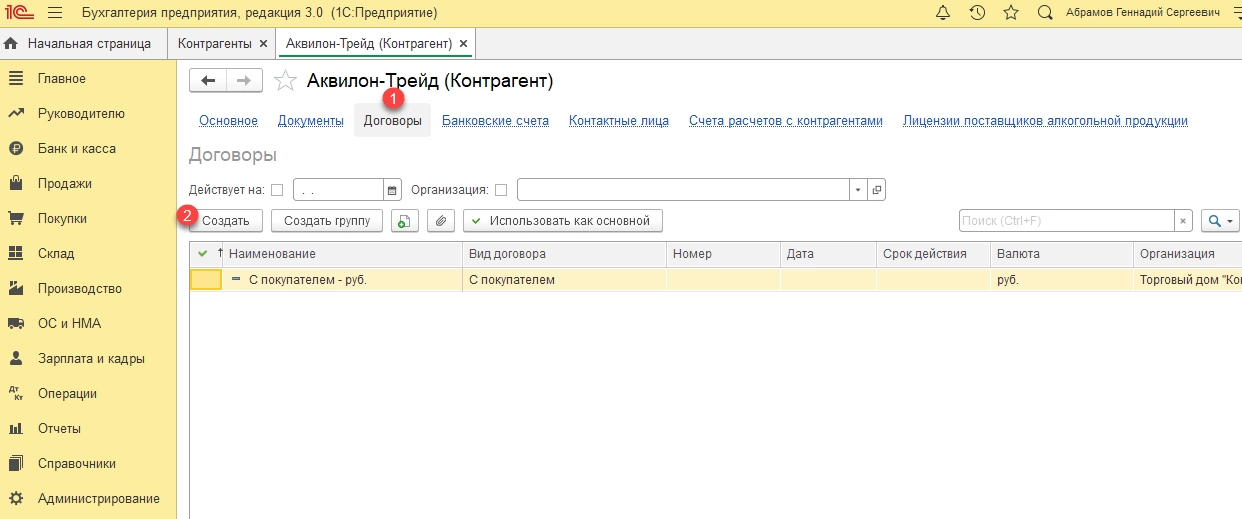Sort by Номер column header

[x=723, y=254]
